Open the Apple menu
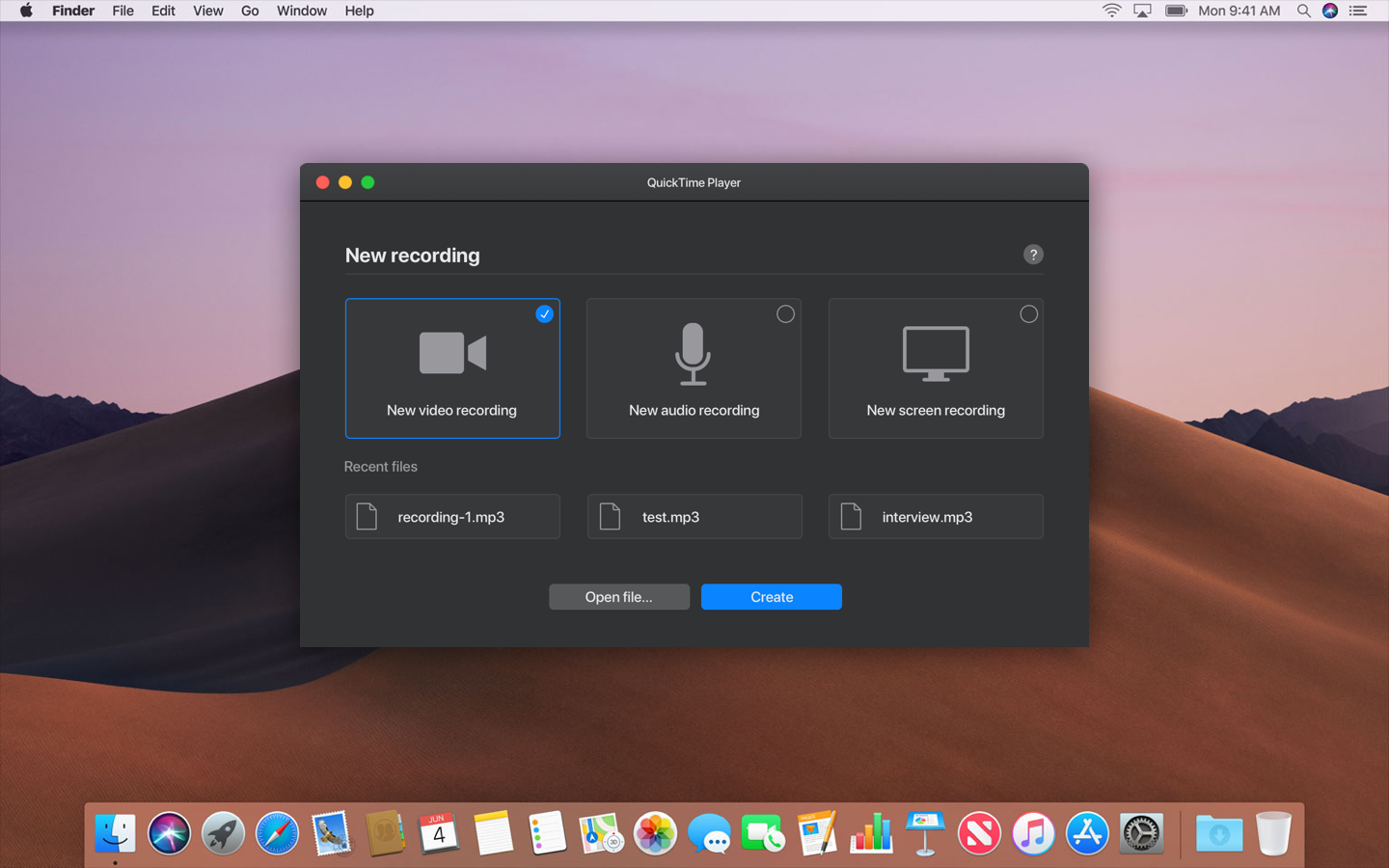The height and width of the screenshot is (868, 1389). [x=26, y=11]
